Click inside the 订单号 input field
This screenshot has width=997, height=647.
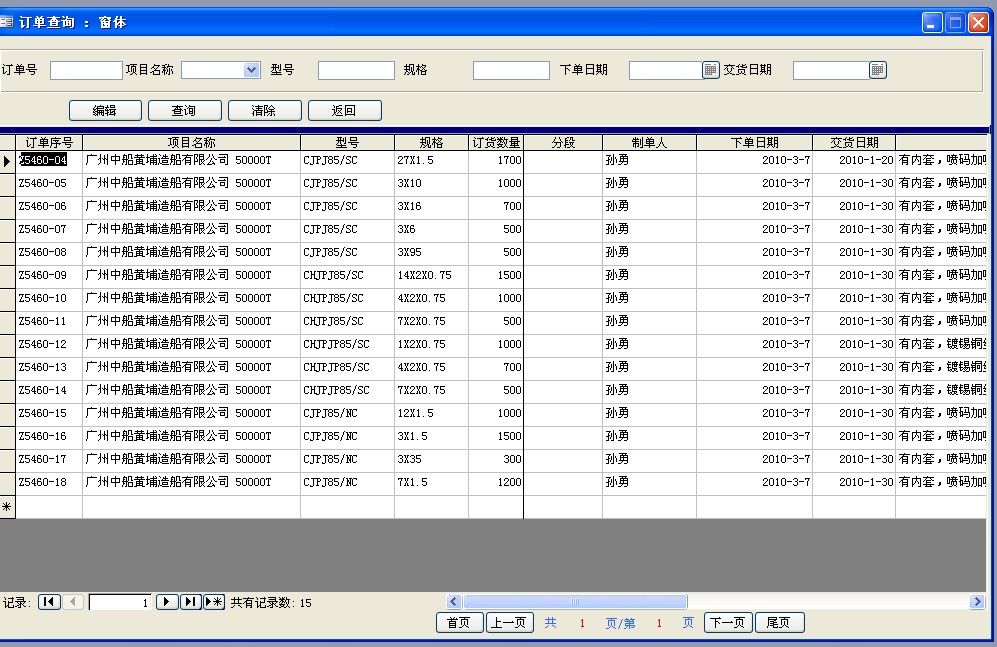[x=86, y=70]
